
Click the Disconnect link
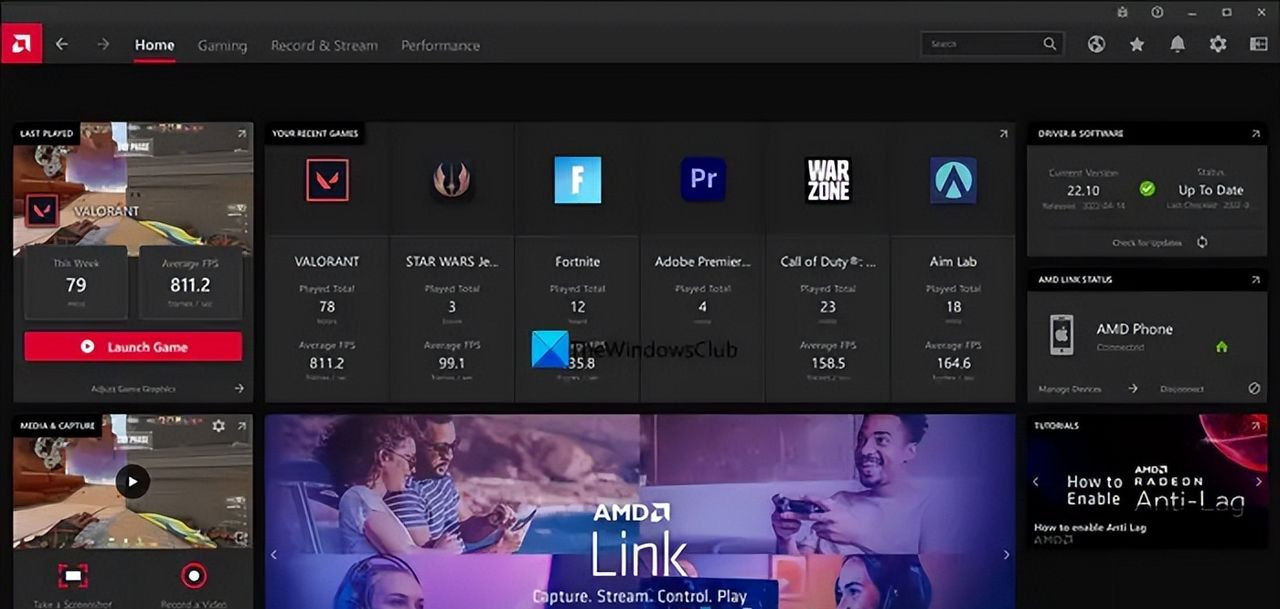click(1182, 388)
